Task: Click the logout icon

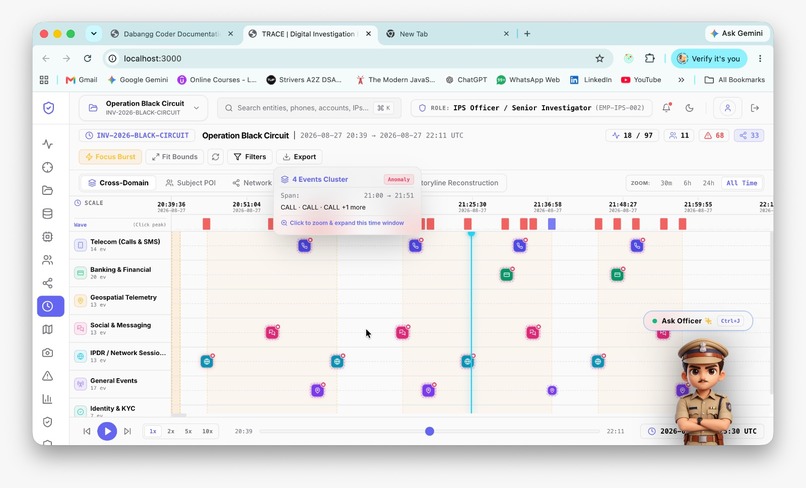Action: coord(755,108)
